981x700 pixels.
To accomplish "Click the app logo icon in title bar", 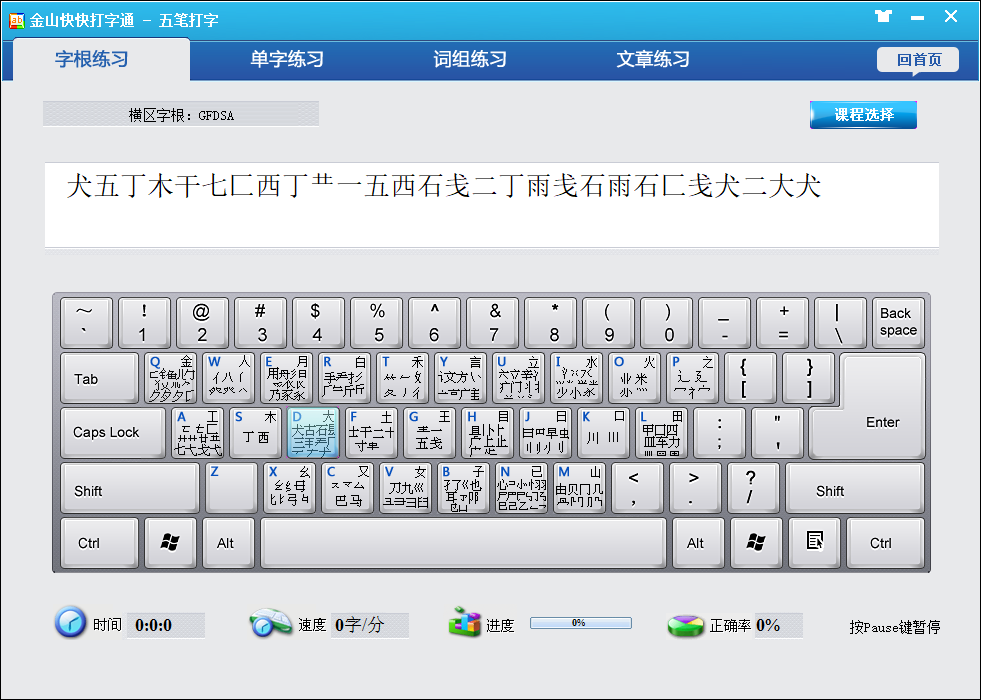I will [x=16, y=21].
